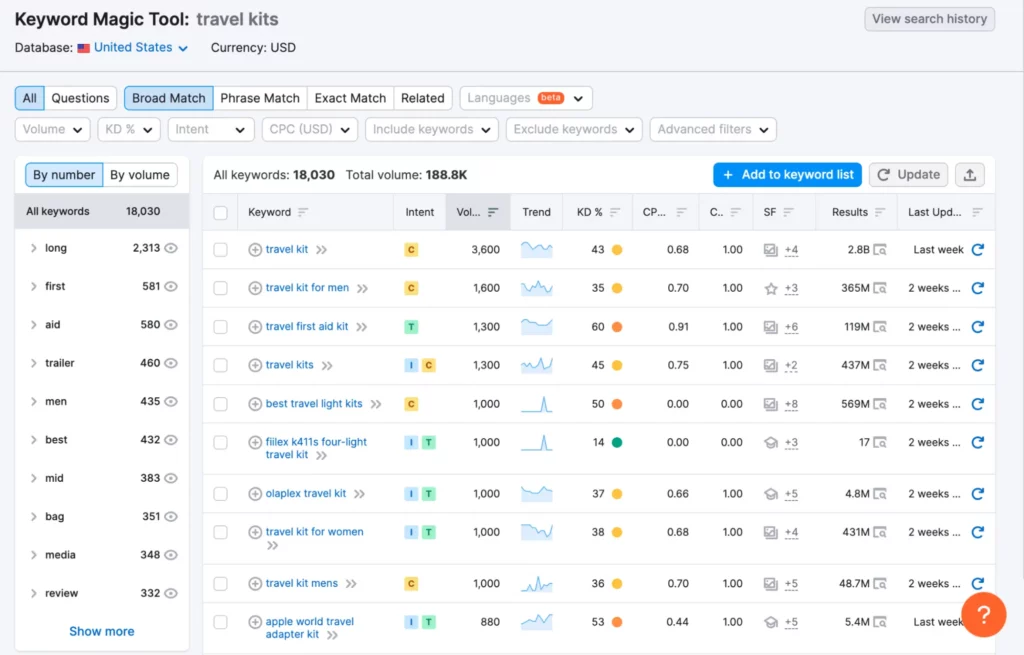Image resolution: width=1024 pixels, height=655 pixels.
Task: Click the blue refresh icon for "travel kit" row
Action: 978,249
